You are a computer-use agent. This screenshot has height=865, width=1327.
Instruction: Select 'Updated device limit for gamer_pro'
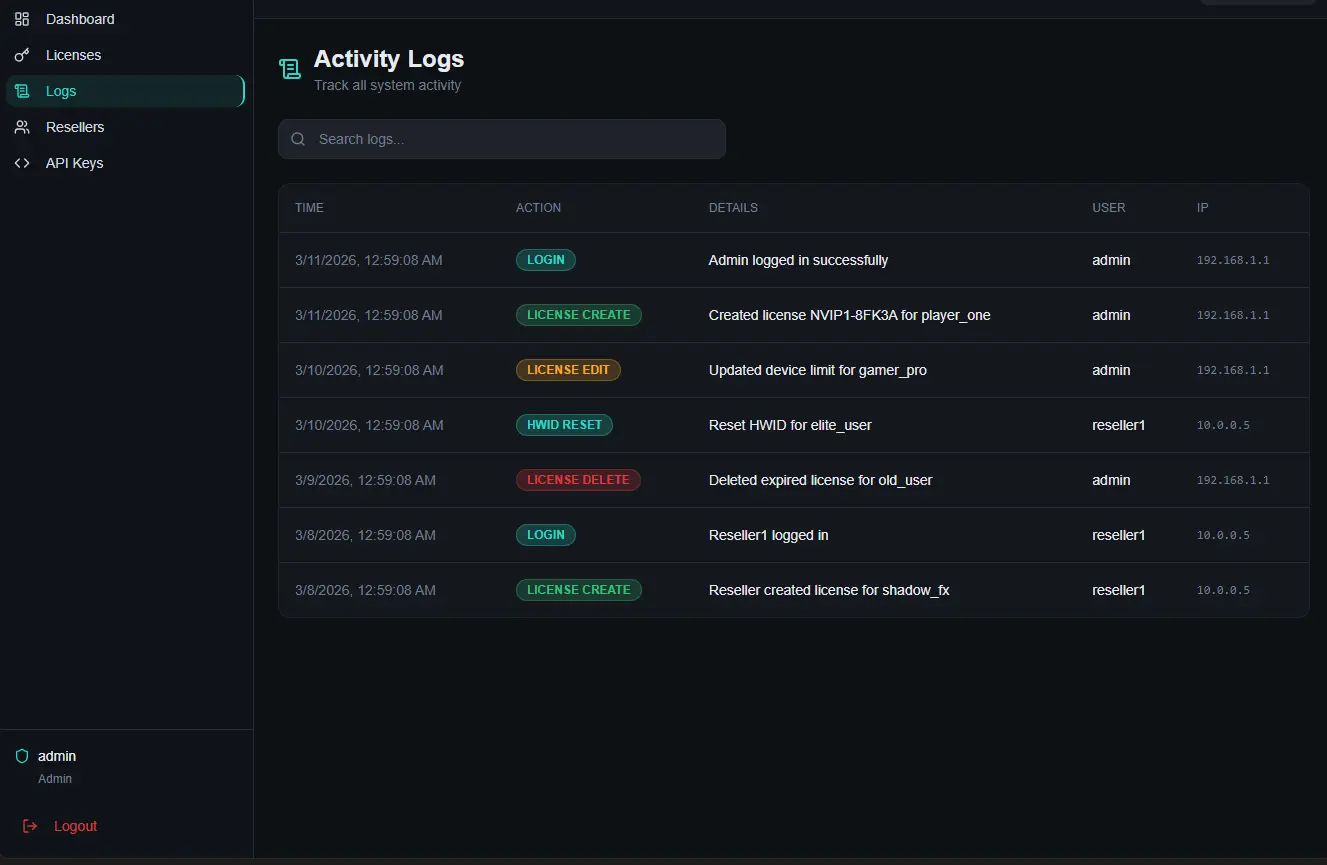(x=818, y=370)
